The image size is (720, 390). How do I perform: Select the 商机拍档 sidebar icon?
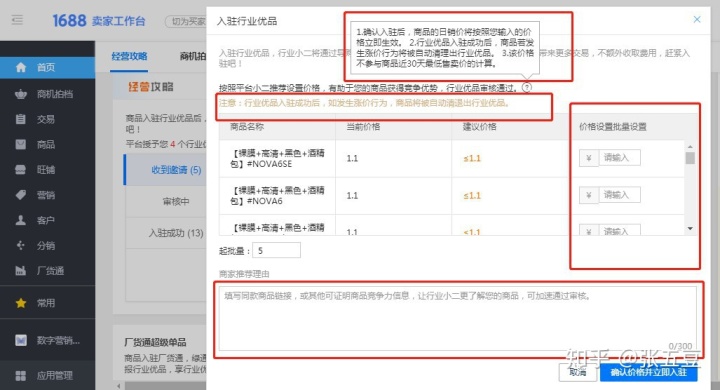pos(21,94)
